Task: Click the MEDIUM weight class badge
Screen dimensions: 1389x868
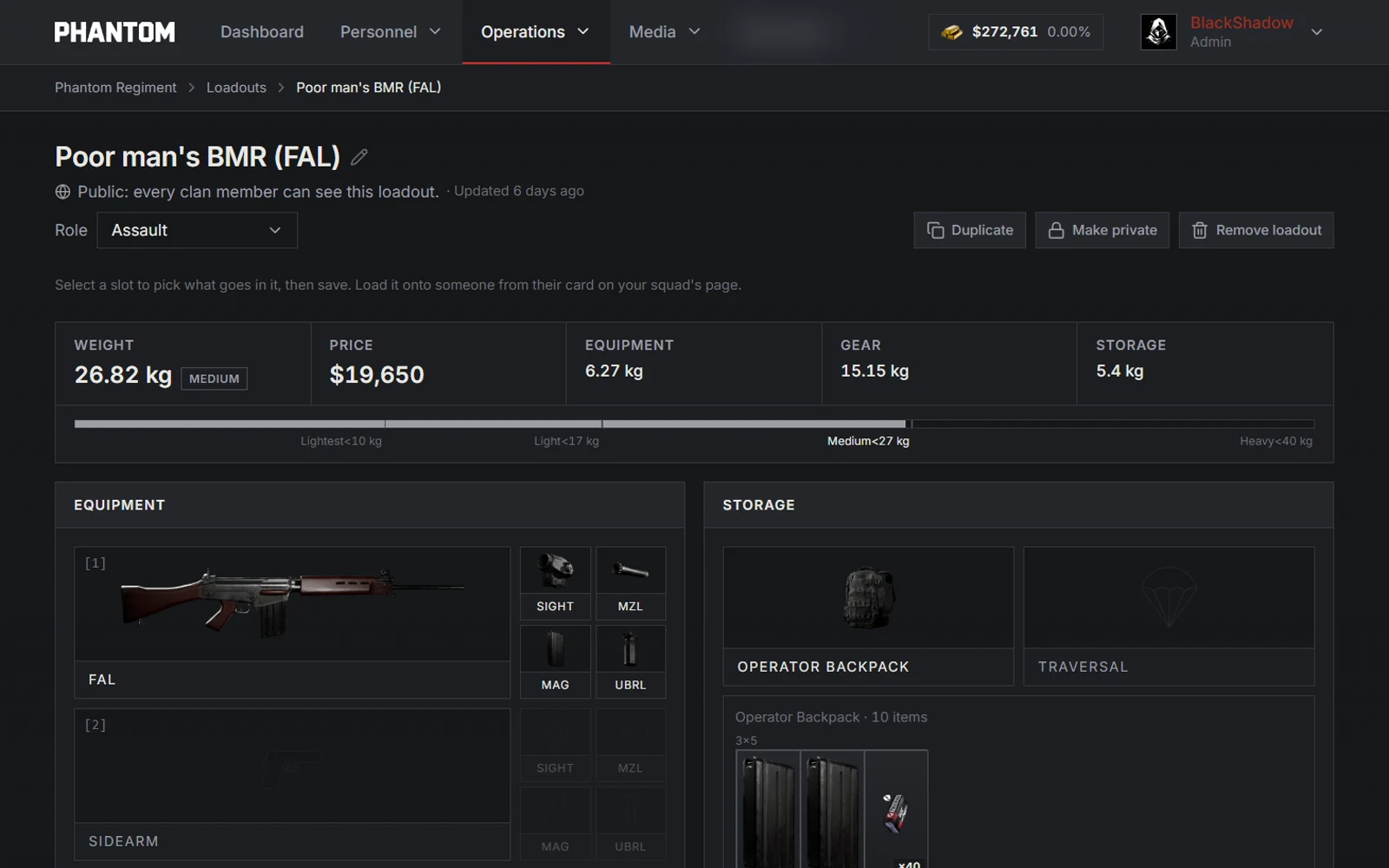Action: coord(214,378)
